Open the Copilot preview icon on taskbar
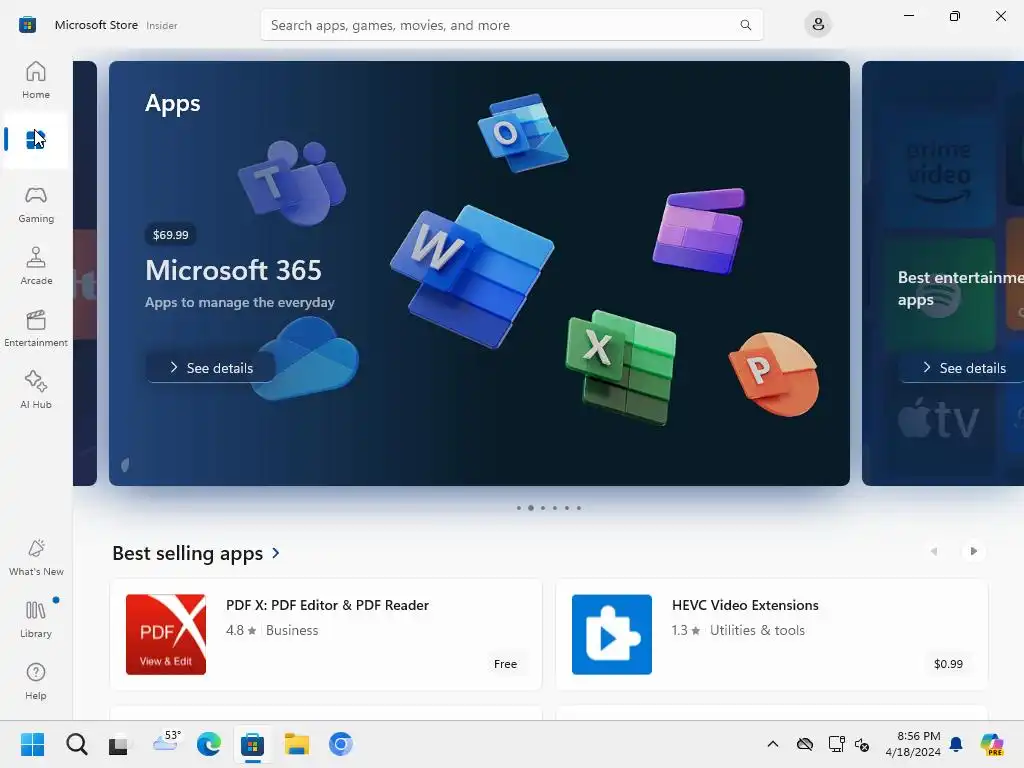The width and height of the screenshot is (1024, 768). pyautogui.click(x=992, y=744)
